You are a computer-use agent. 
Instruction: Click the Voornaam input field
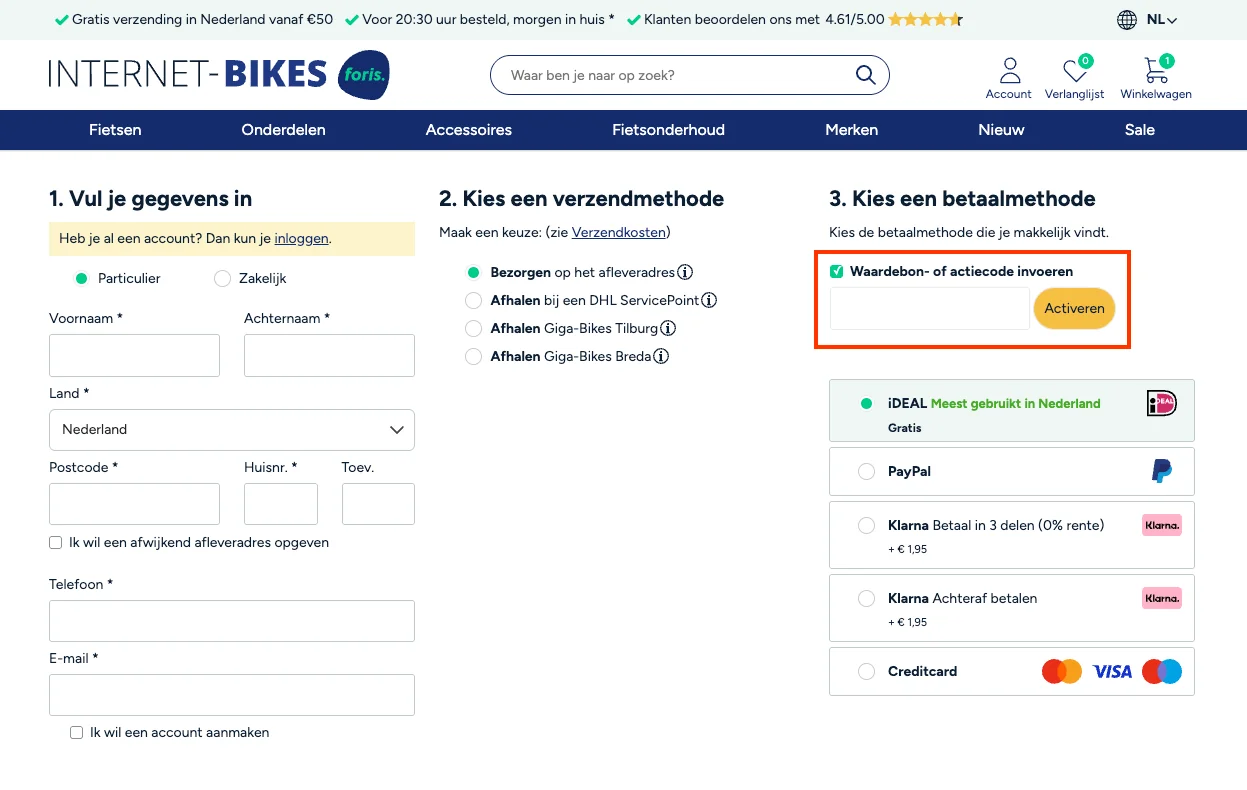(134, 355)
